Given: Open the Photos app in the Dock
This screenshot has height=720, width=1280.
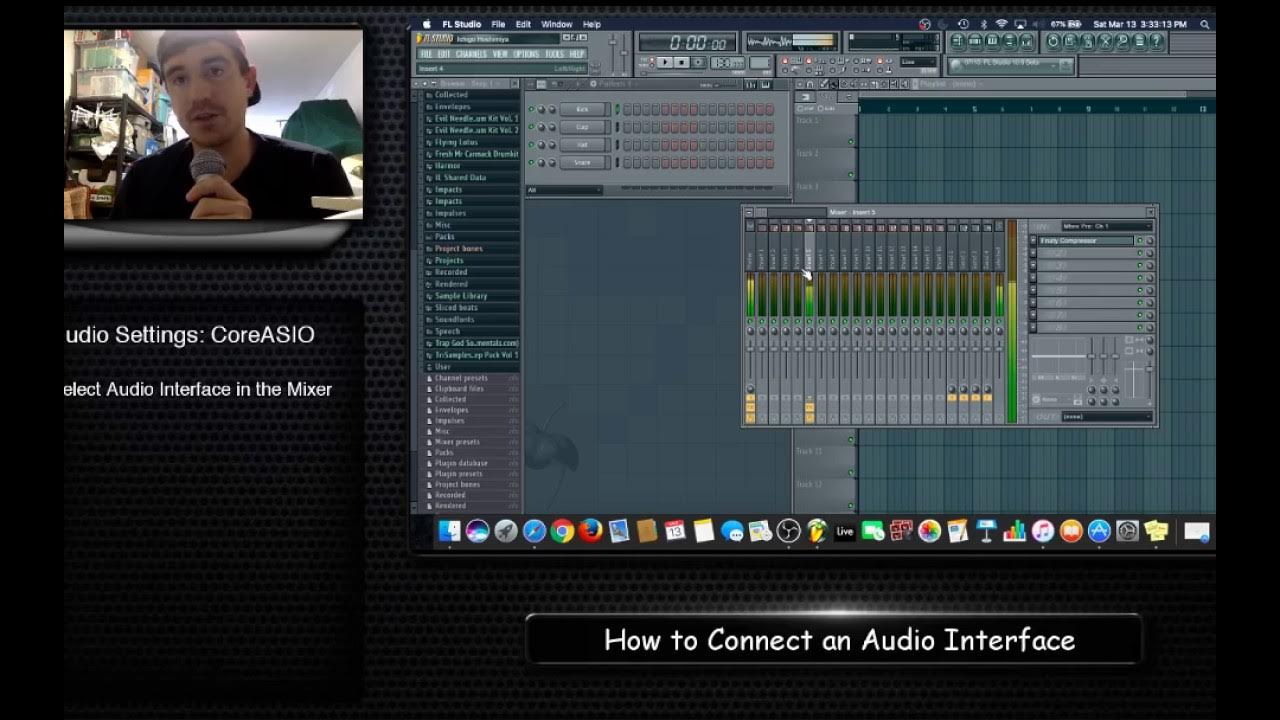Looking at the screenshot, I should point(929,532).
